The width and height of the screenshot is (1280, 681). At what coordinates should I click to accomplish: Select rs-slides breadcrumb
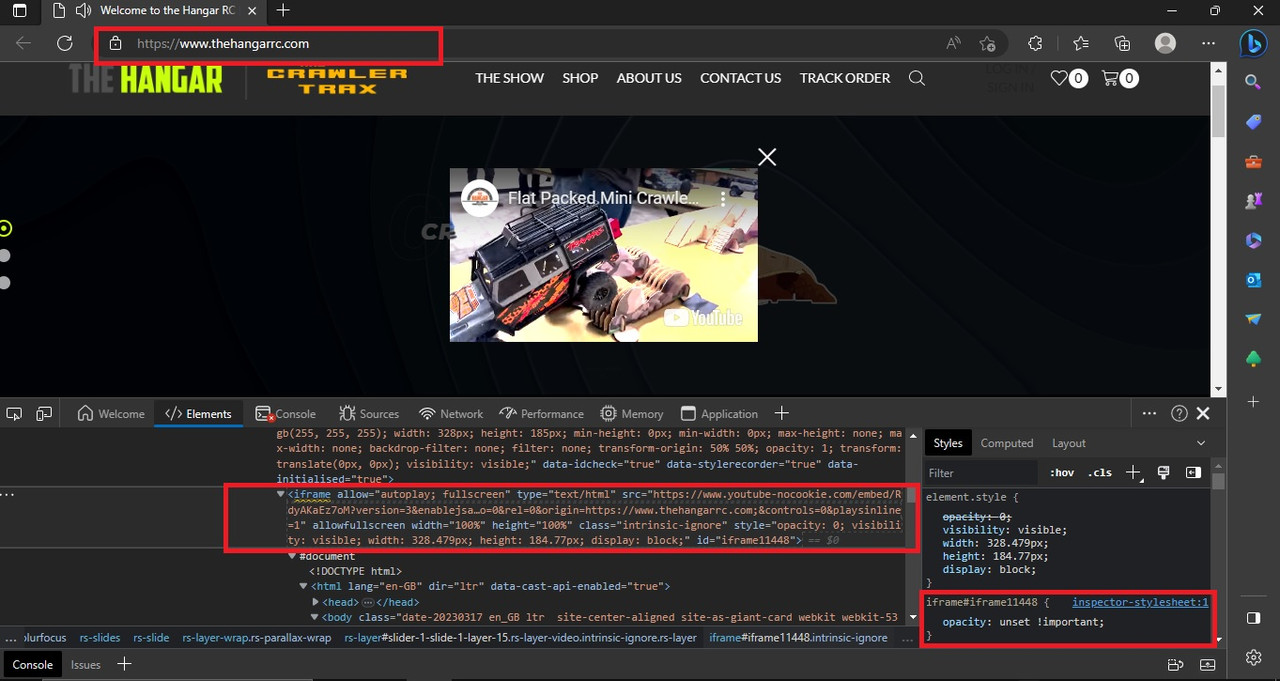click(99, 638)
